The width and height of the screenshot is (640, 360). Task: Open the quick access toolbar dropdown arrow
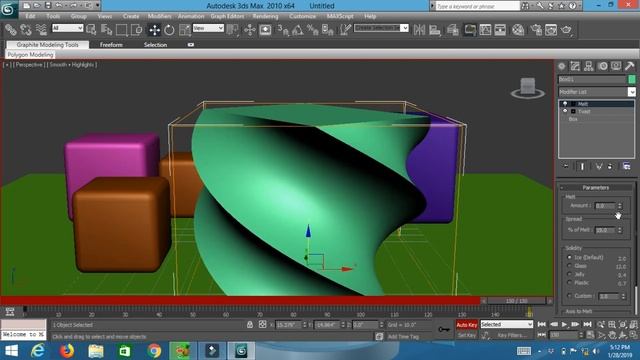98,5
